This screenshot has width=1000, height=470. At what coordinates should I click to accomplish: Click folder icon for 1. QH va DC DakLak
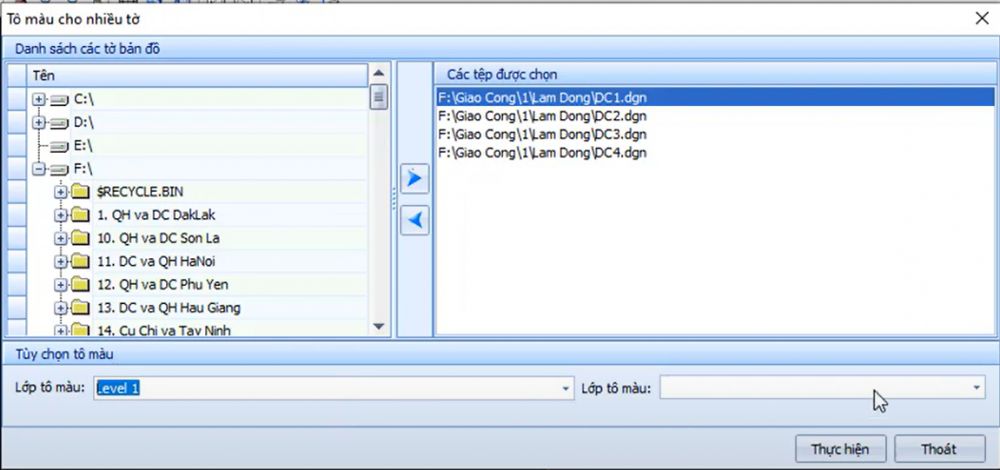(x=80, y=214)
